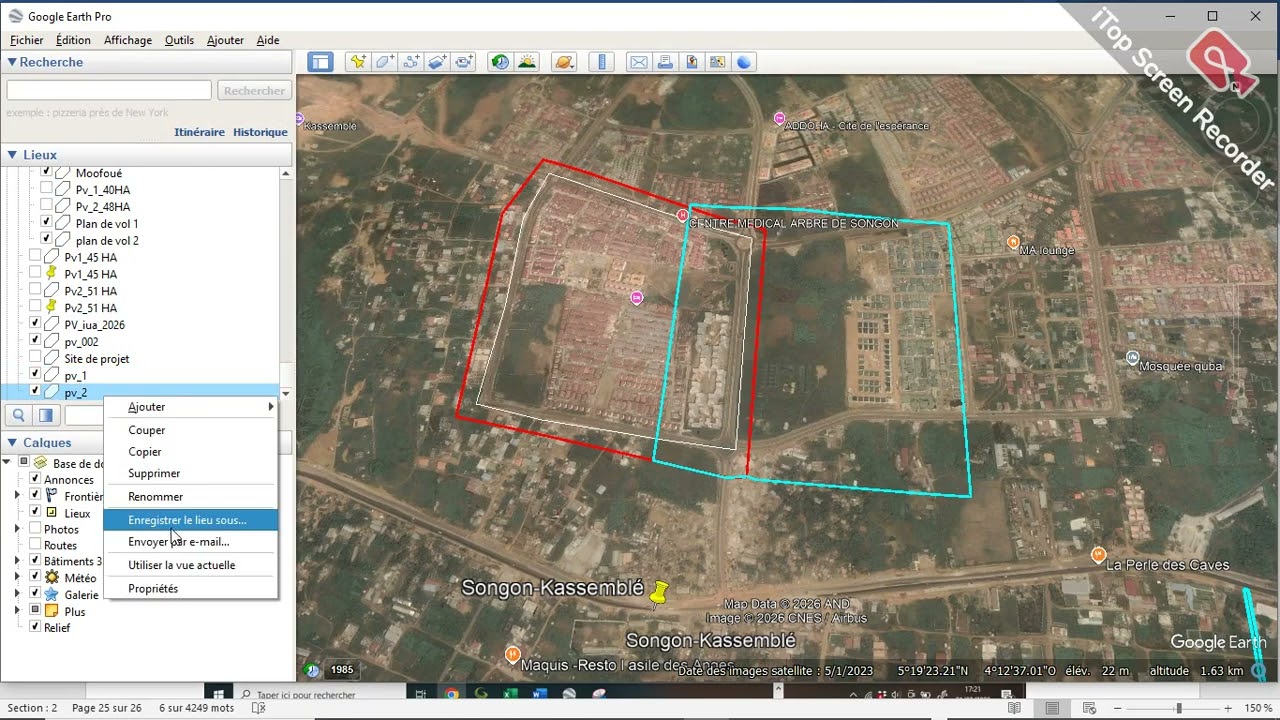This screenshot has width=1280, height=720.
Task: Expand the Galerie layer node
Action: (x=17, y=594)
